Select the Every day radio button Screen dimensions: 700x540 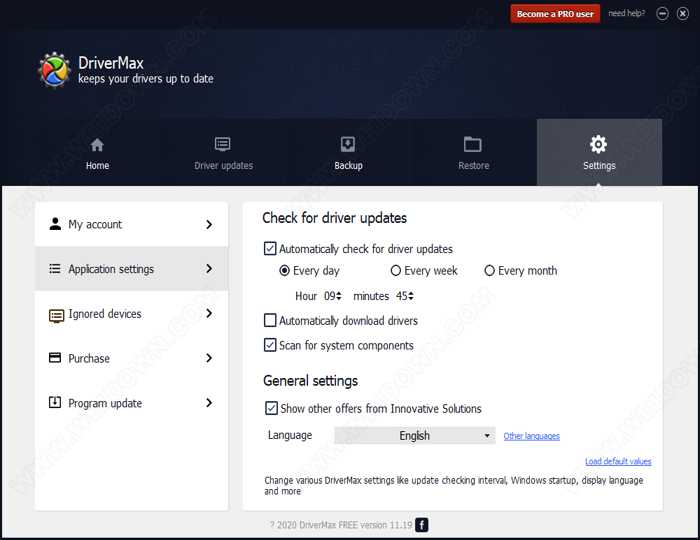(x=284, y=271)
